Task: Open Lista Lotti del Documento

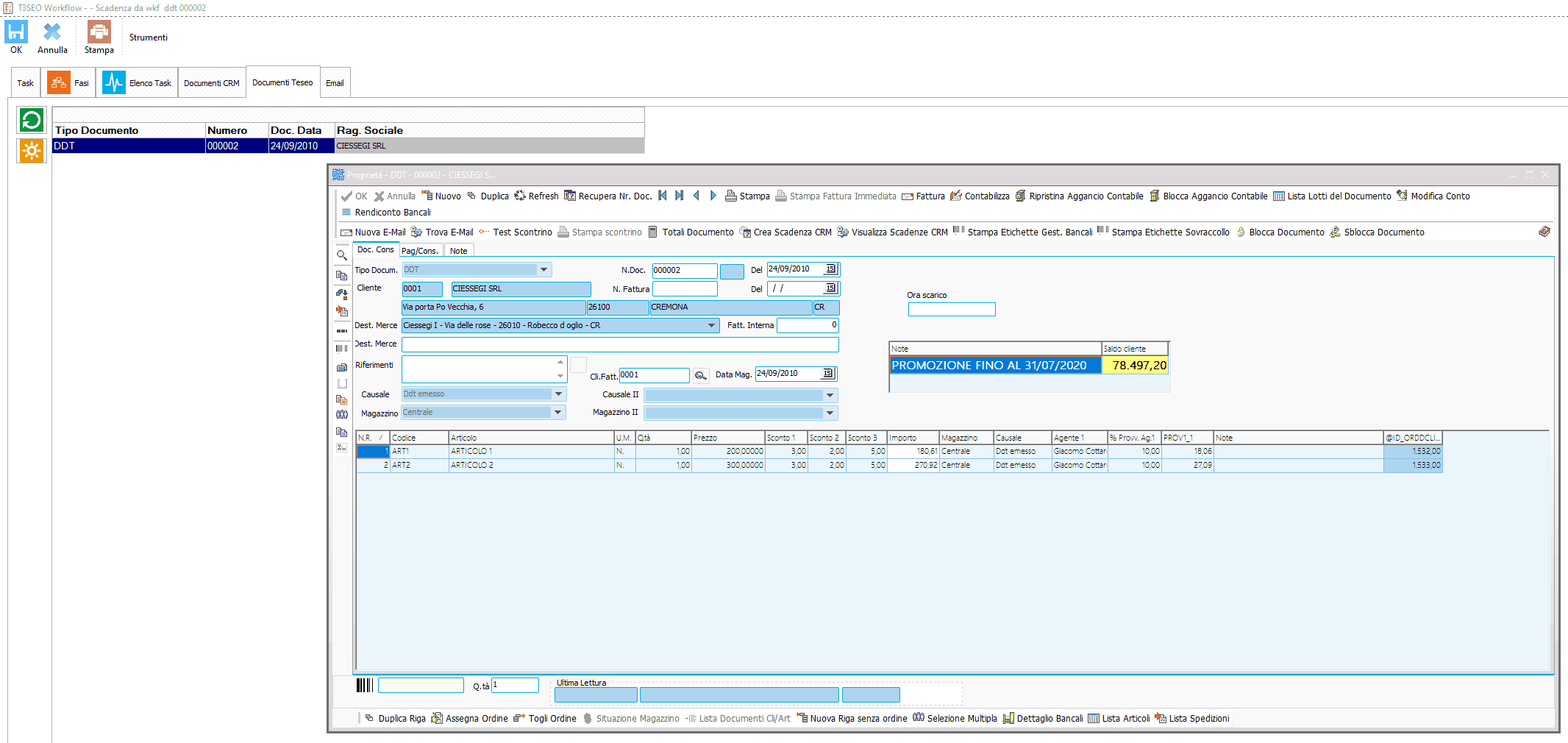Action: (x=1332, y=196)
